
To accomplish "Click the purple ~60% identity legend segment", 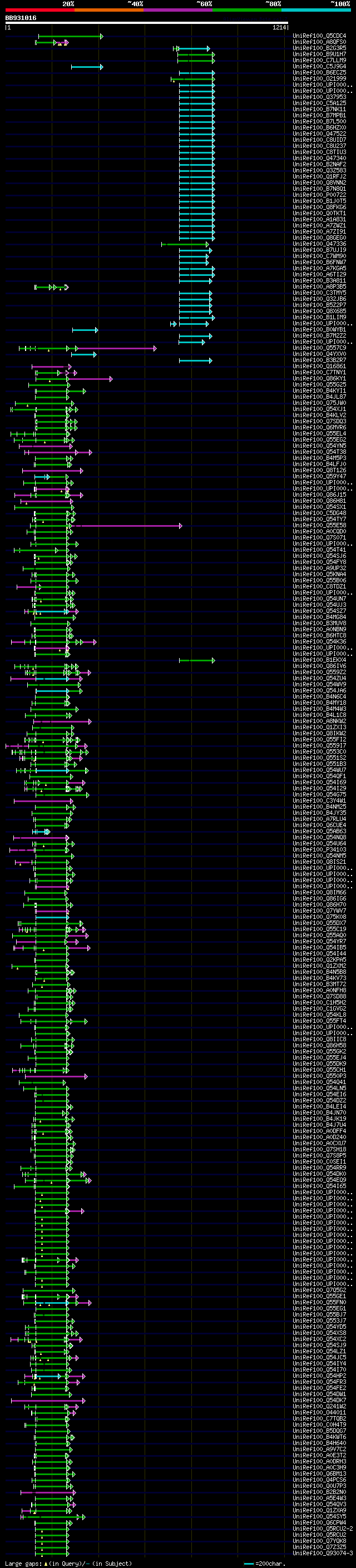I will click(x=177, y=10).
